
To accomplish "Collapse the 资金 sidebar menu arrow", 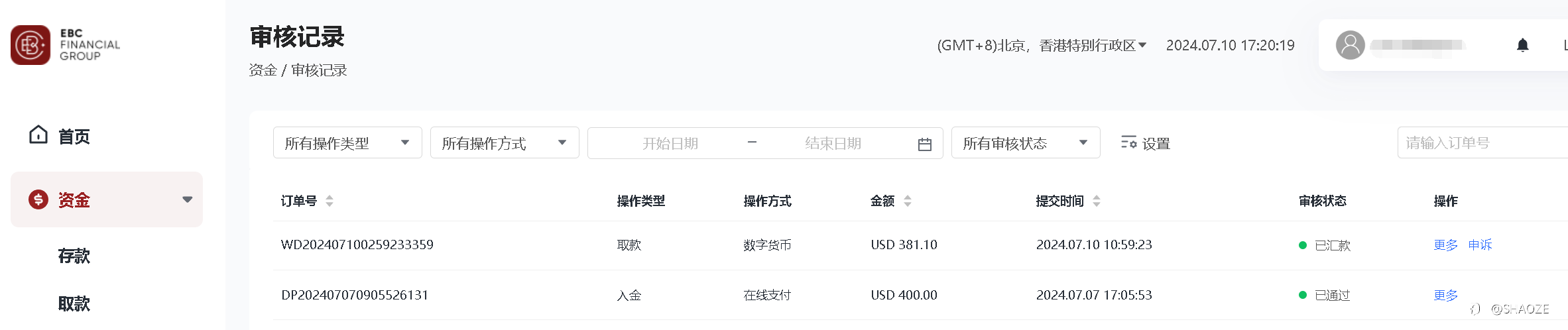I will pos(188,199).
